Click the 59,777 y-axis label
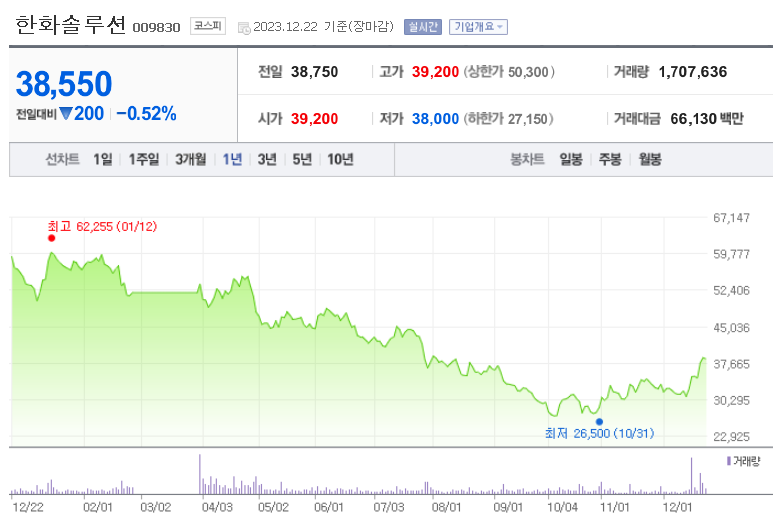Viewport: 773px width, 528px height. click(731, 254)
